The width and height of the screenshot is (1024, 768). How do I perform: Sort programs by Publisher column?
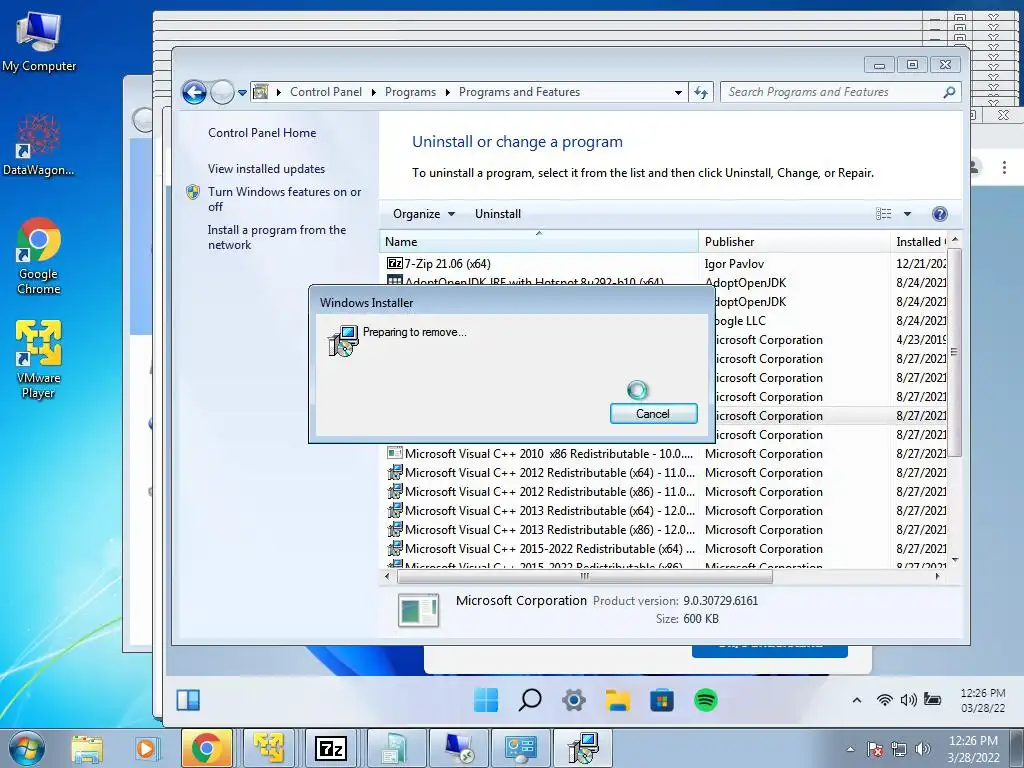(794, 242)
